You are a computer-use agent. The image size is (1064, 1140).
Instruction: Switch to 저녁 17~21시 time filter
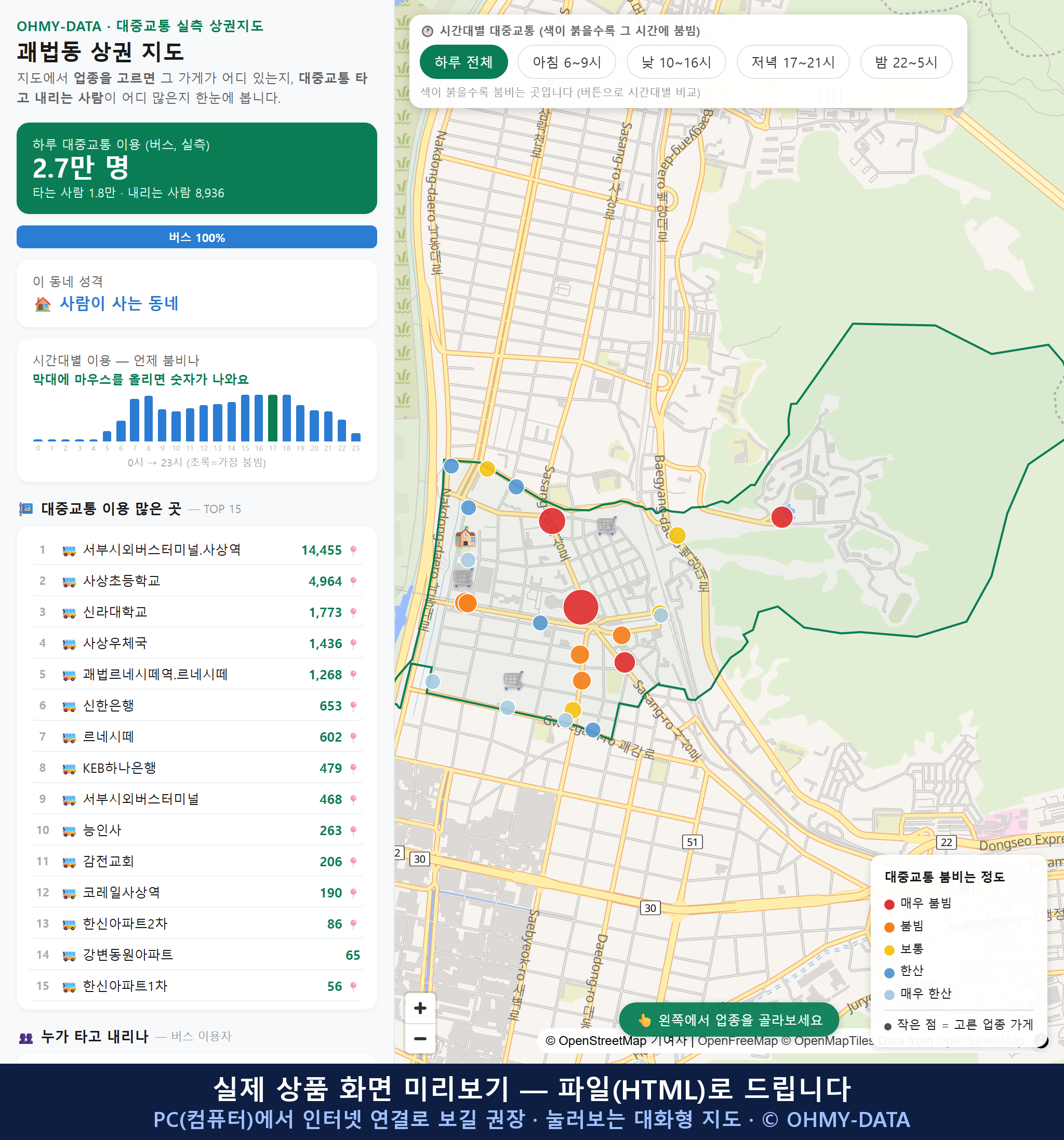pos(793,62)
